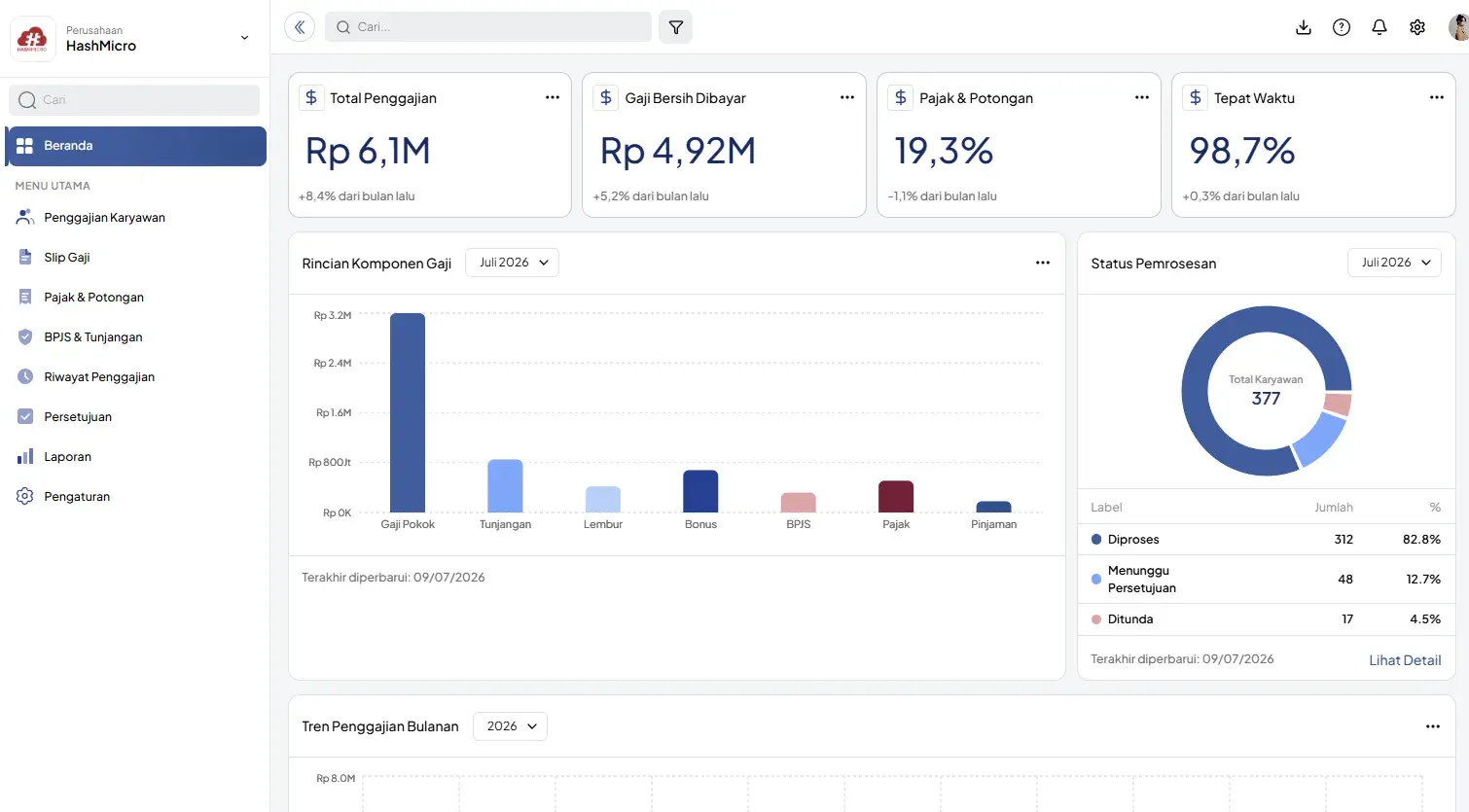Click the Lihat Detail link

click(1405, 660)
